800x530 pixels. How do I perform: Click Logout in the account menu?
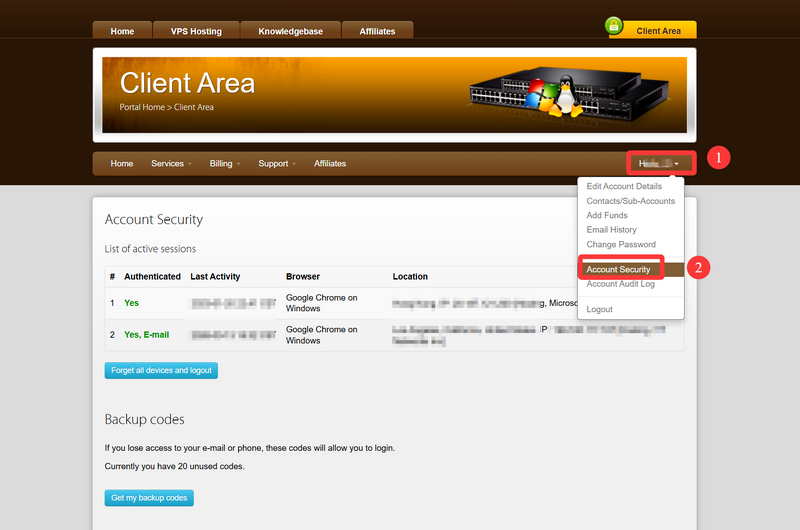point(600,309)
